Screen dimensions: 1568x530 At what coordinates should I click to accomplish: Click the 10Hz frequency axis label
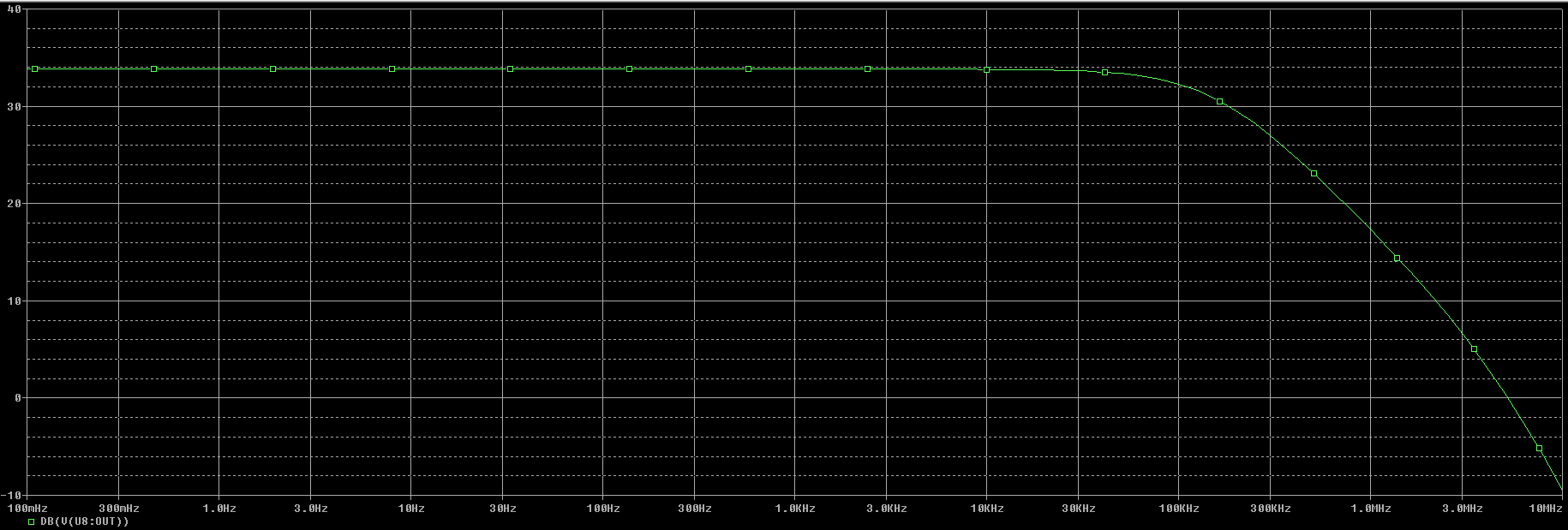(411, 509)
